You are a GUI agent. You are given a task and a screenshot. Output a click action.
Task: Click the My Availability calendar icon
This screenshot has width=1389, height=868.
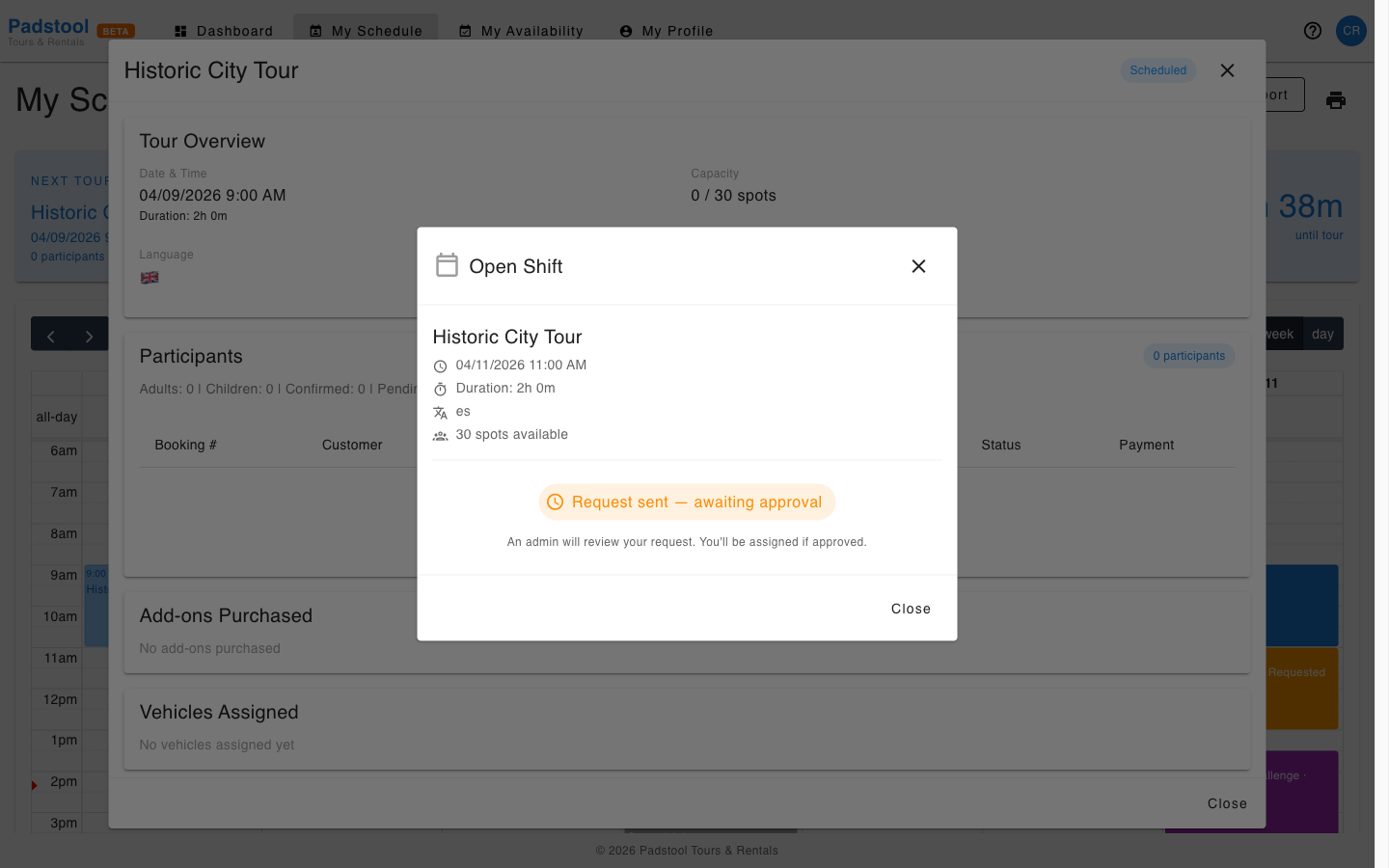465,31
